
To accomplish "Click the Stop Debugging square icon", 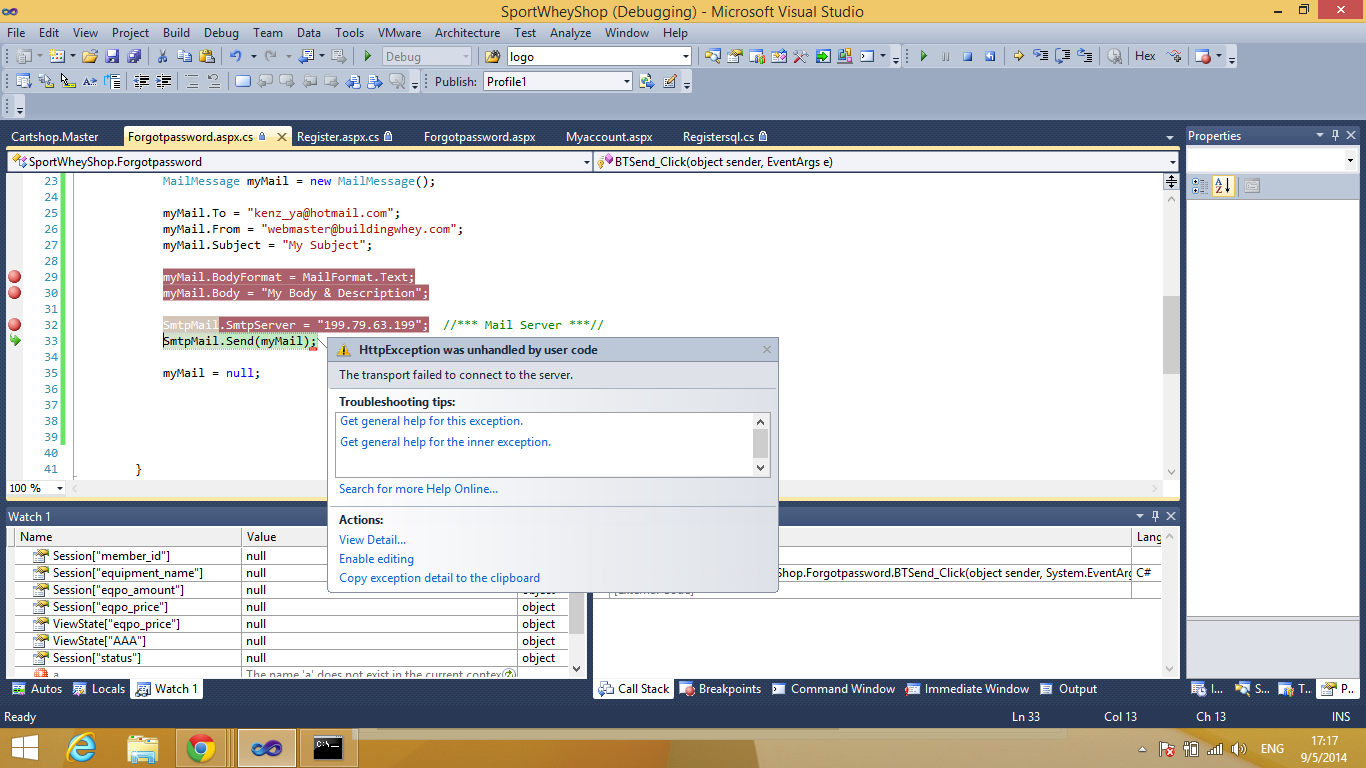I will tap(967, 57).
